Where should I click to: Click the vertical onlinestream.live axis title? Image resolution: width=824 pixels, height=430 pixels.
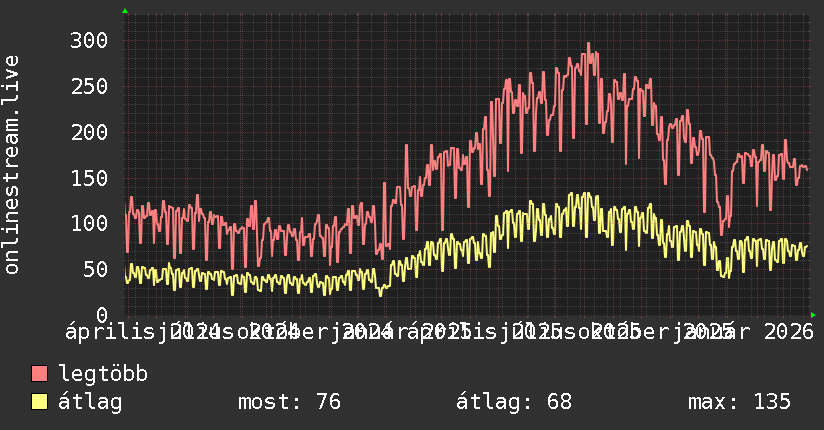12,165
